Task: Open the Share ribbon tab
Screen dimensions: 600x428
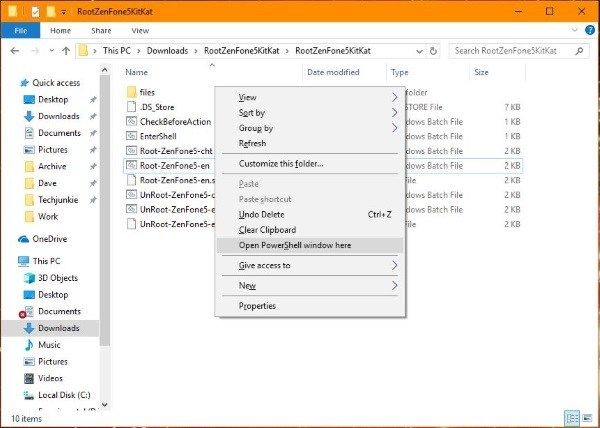Action: [101, 31]
